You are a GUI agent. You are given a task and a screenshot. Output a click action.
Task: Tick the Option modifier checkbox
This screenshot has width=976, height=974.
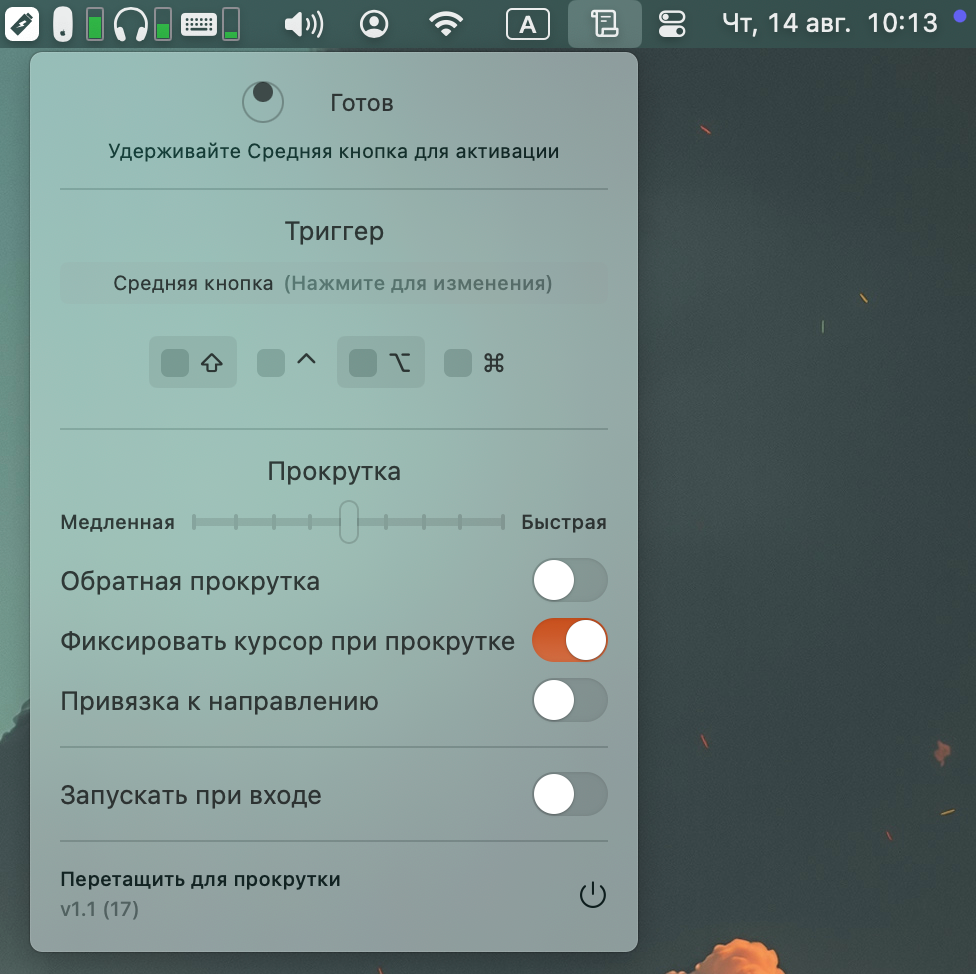pos(363,363)
